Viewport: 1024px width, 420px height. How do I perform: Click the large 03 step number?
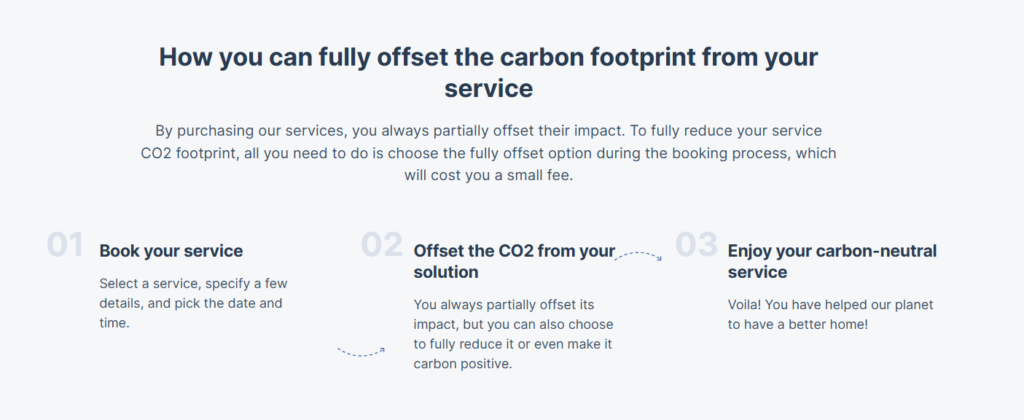pyautogui.click(x=696, y=245)
